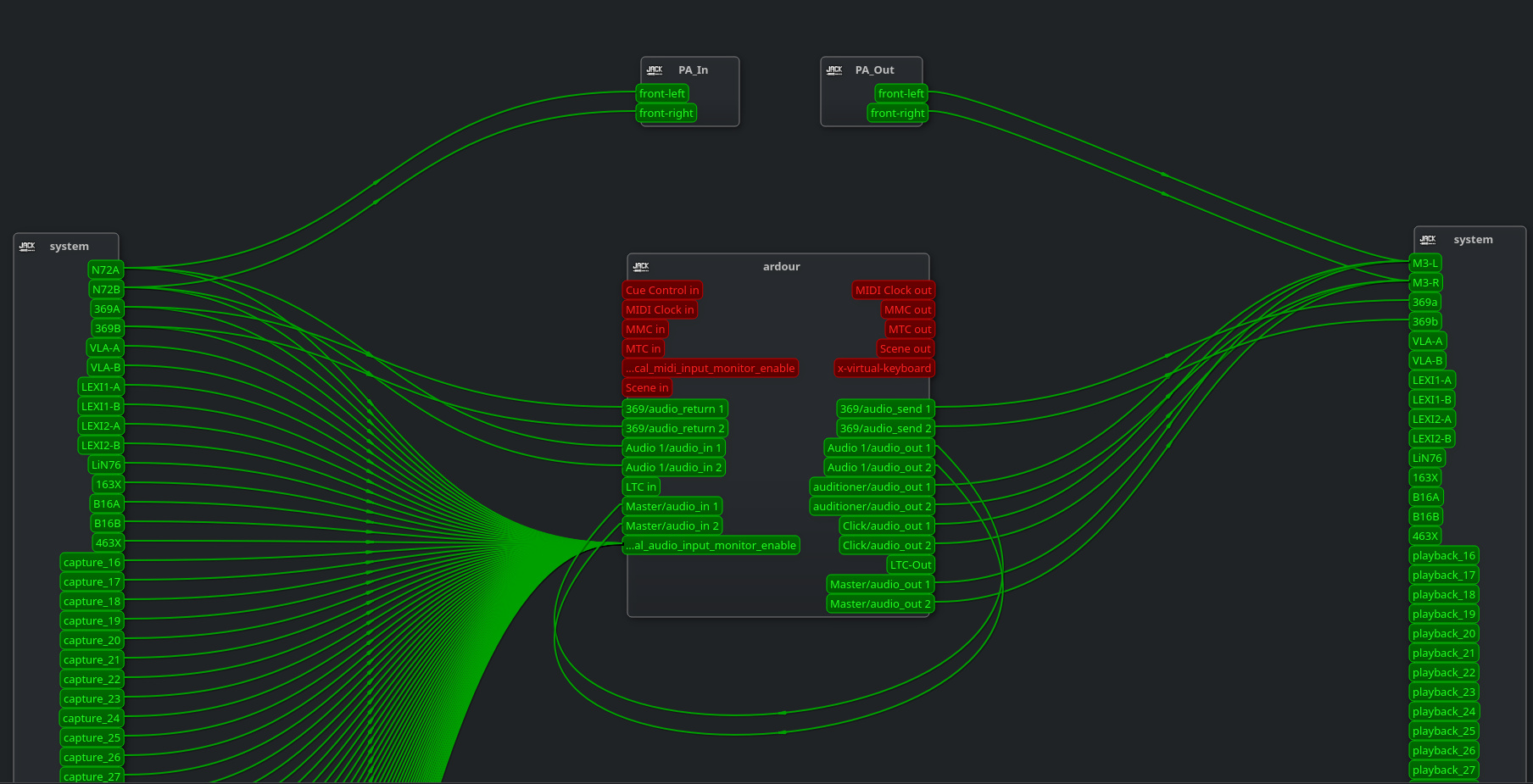Select the 369/audio_send 2 port
The height and width of the screenshot is (784, 1533).
[885, 429]
